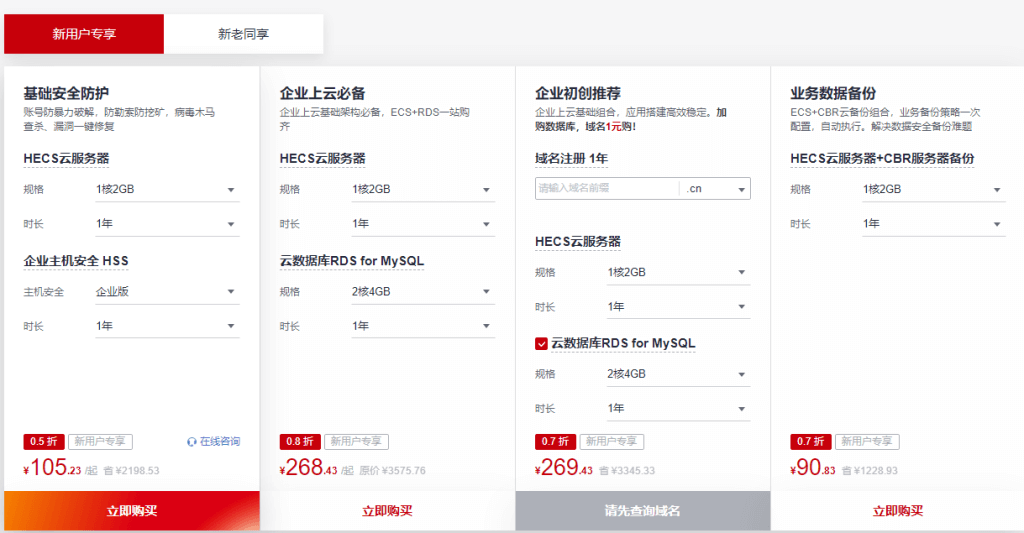Click the ¥90.83 price
The image size is (1024, 533).
pyautogui.click(x=812, y=468)
